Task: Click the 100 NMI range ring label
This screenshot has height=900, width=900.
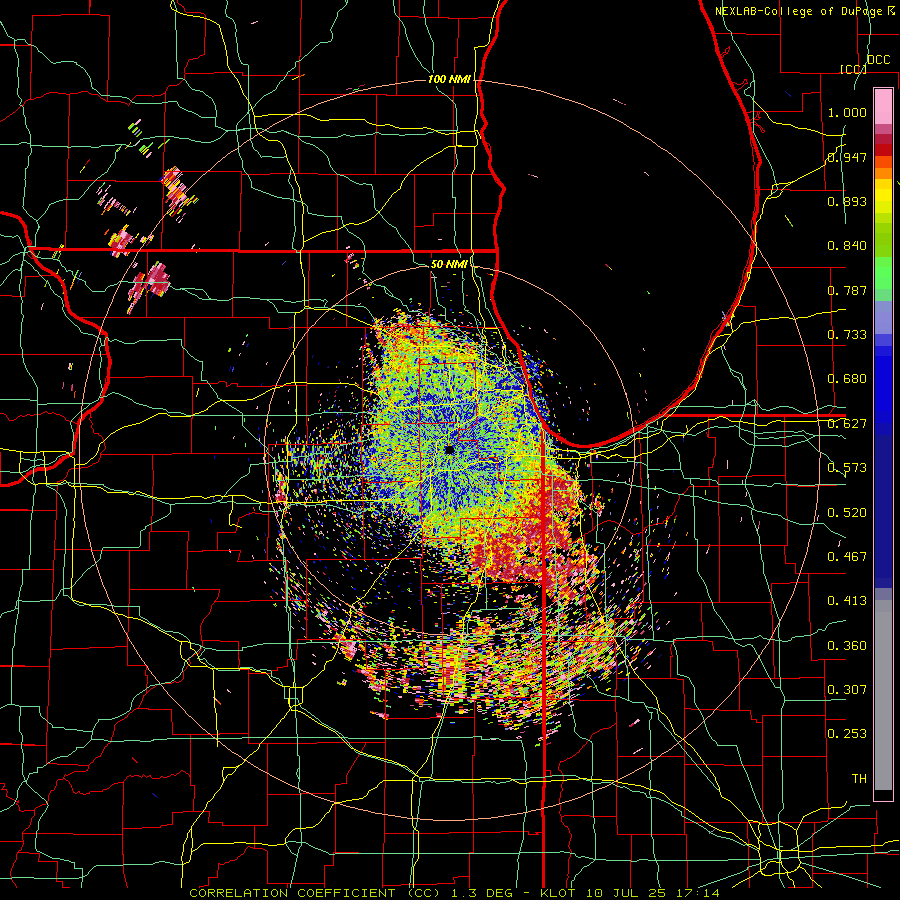Action: 449,79
